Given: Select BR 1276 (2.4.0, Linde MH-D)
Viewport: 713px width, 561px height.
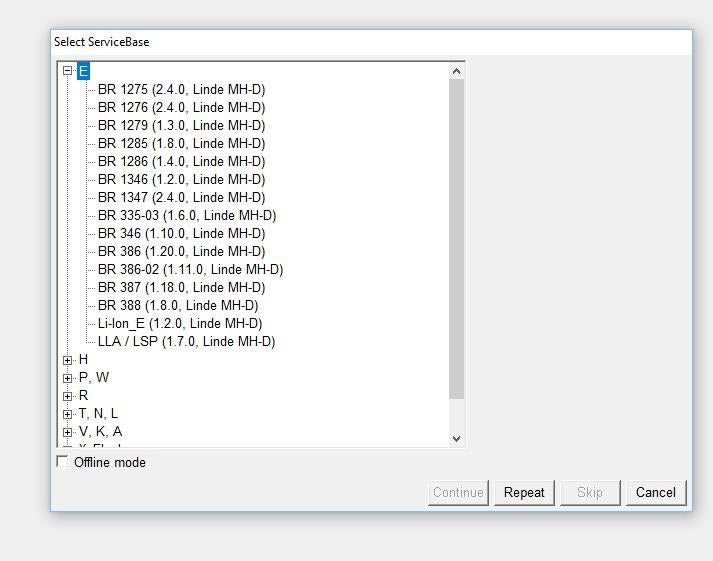Looking at the screenshot, I should [x=181, y=107].
